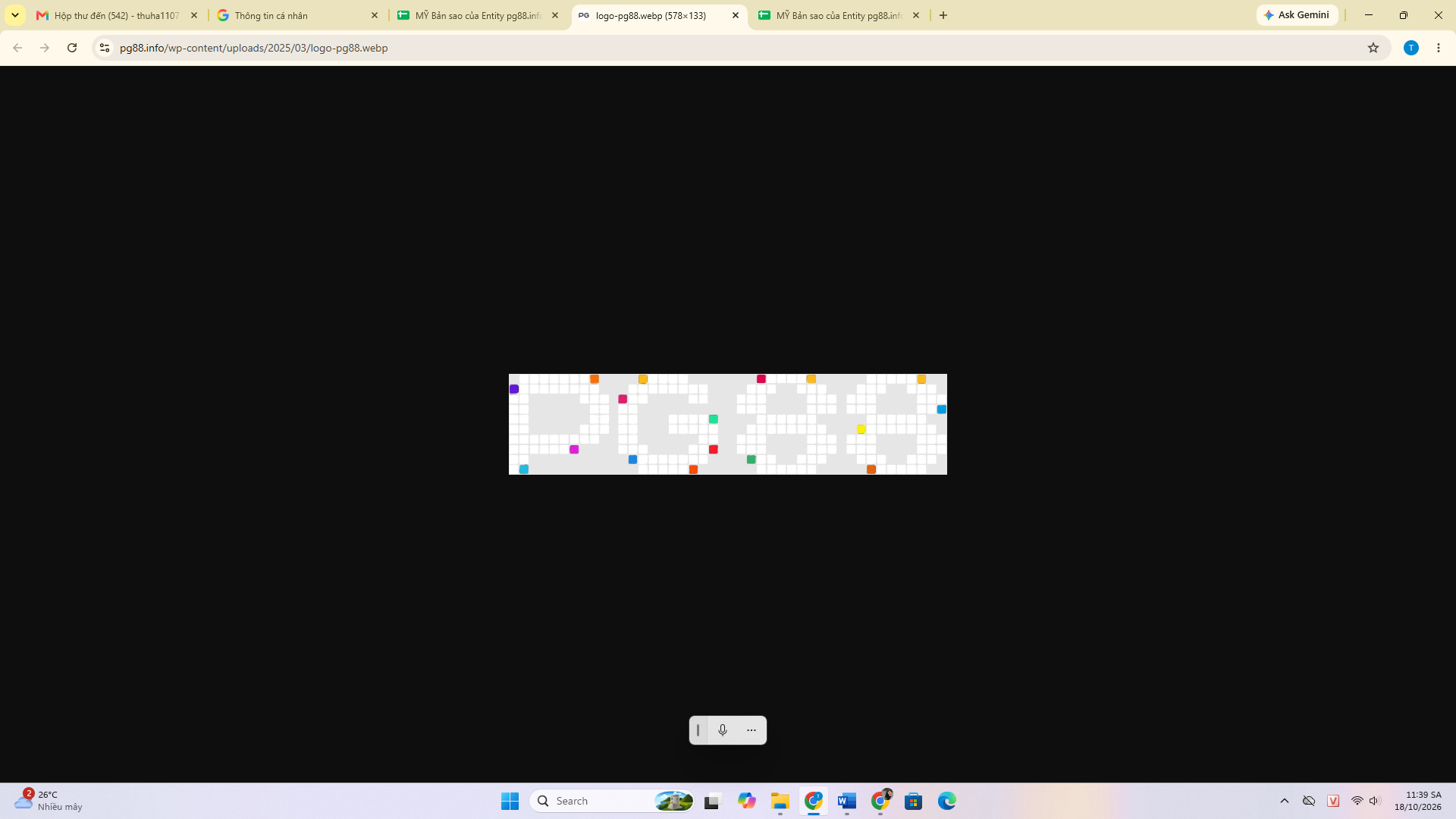
Task: Reload the page with the refresh icon
Action: 72,48
